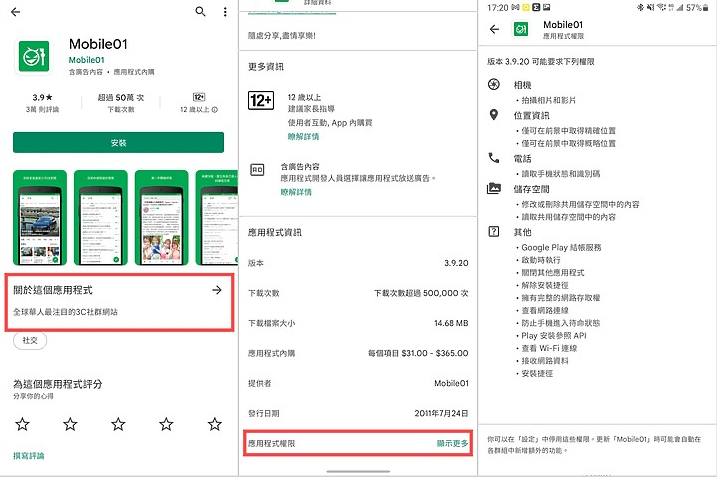The image size is (717, 477).
Task: Rate the app five stars
Action: click(x=214, y=424)
